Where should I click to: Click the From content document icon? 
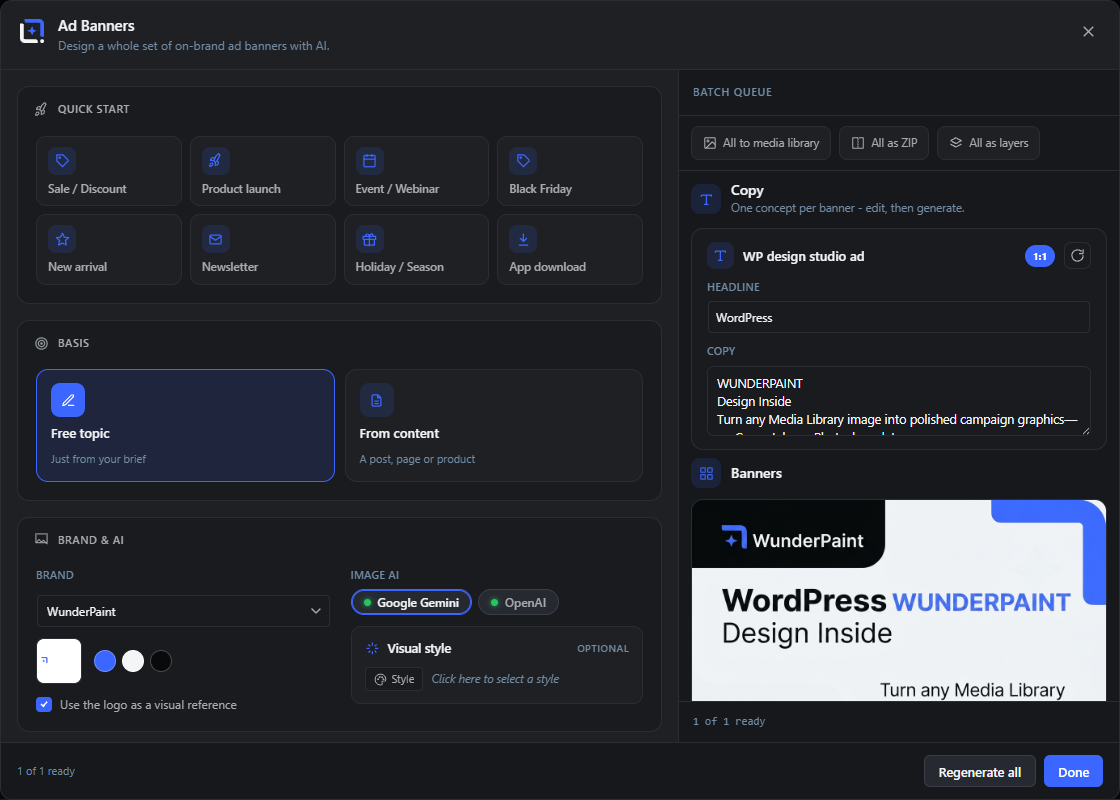coord(376,400)
